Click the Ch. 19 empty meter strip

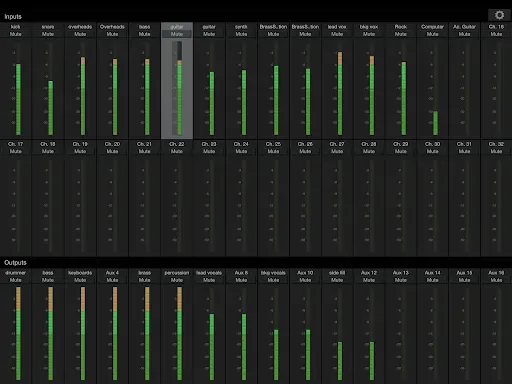tap(83, 206)
